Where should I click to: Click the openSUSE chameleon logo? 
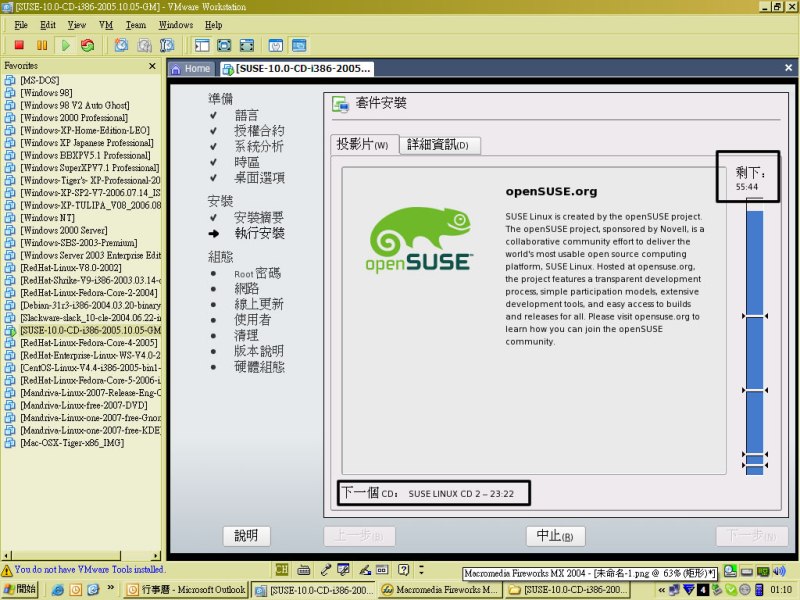(x=419, y=240)
